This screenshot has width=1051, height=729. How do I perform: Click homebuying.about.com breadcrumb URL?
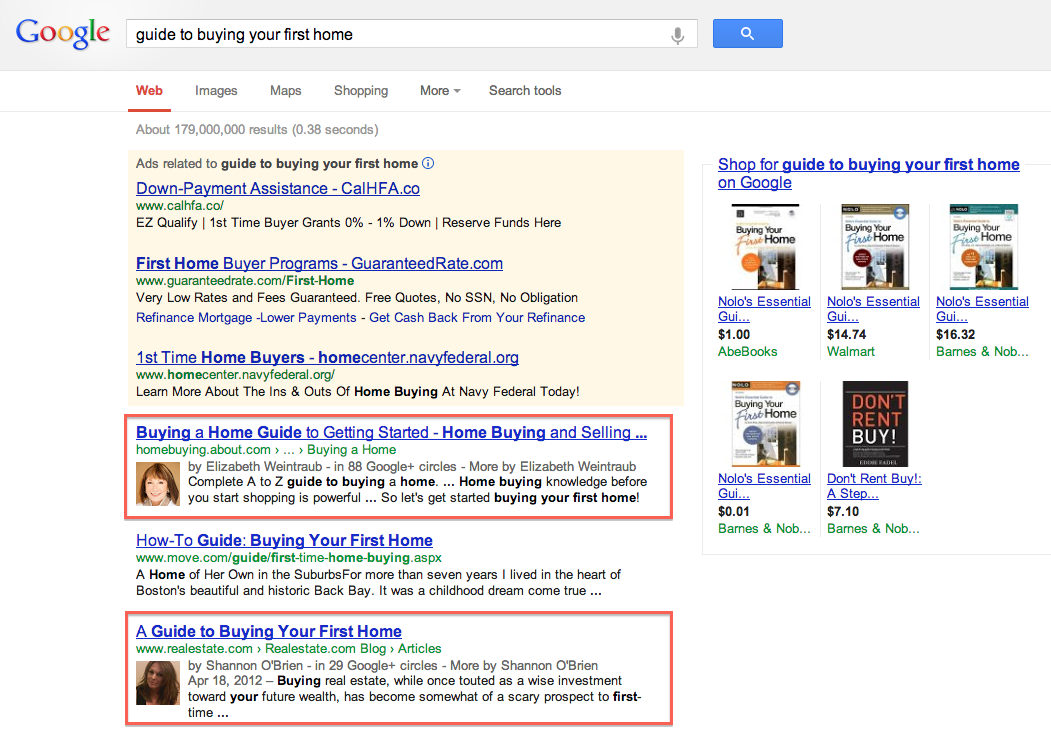[x=266, y=450]
